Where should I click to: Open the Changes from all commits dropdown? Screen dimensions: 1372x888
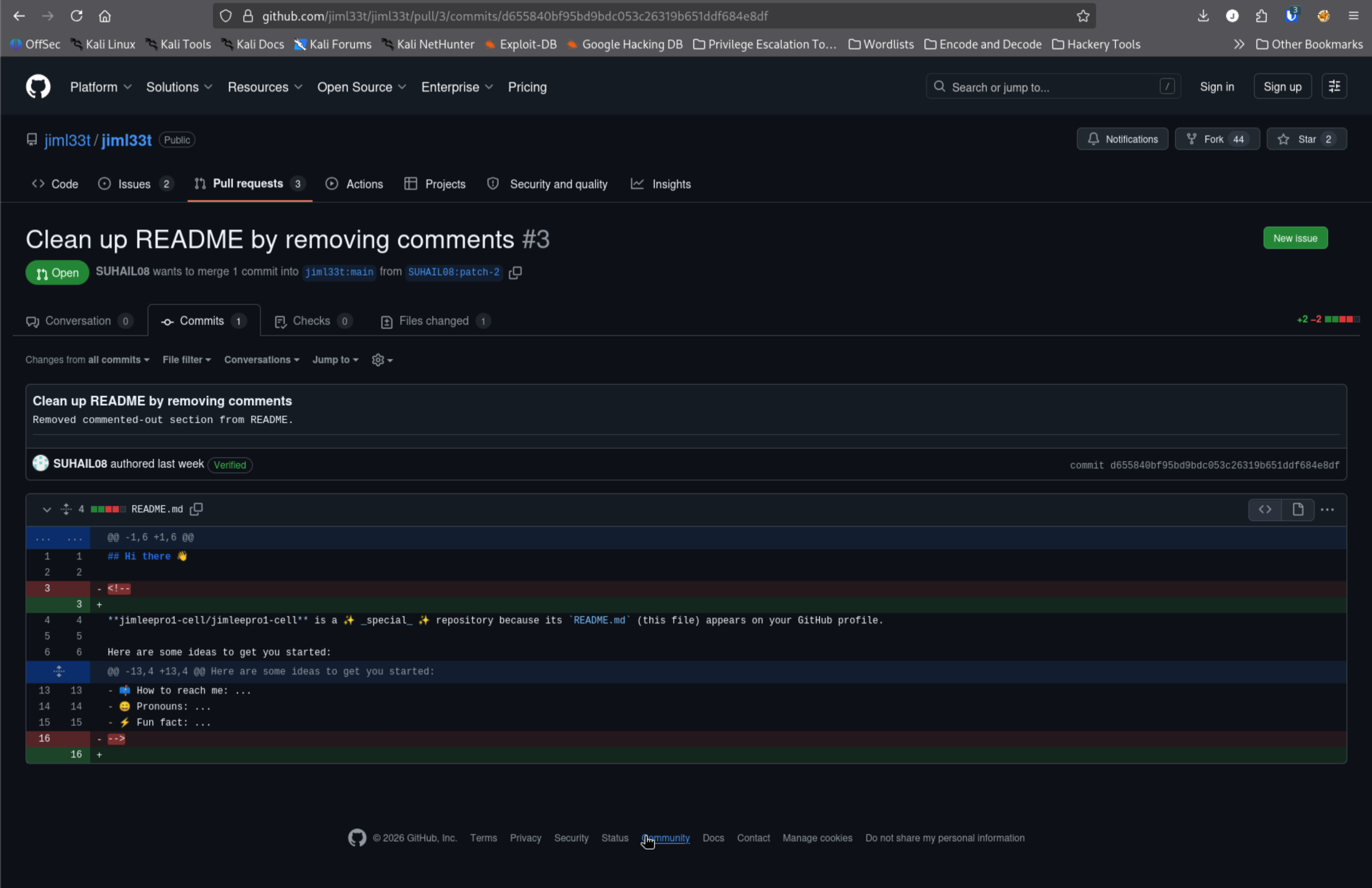coord(88,359)
